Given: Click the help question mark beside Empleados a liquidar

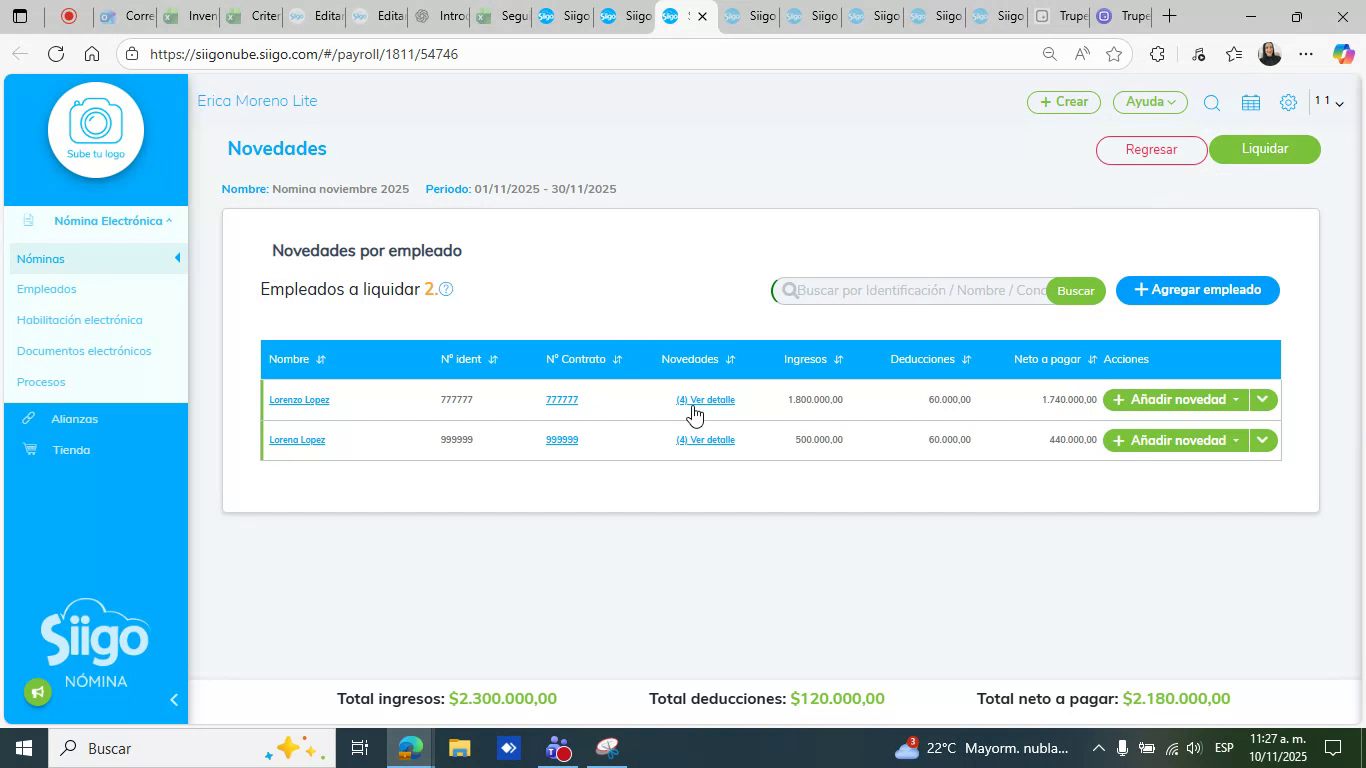Looking at the screenshot, I should pyautogui.click(x=446, y=289).
